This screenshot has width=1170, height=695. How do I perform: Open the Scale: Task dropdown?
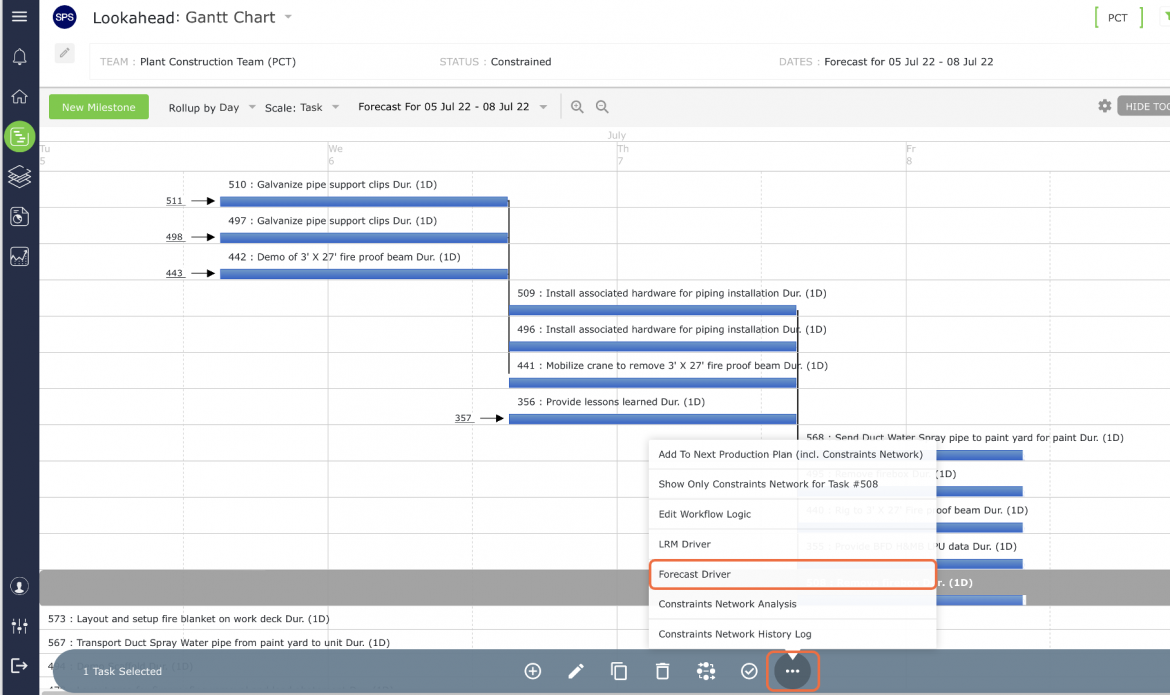point(302,107)
